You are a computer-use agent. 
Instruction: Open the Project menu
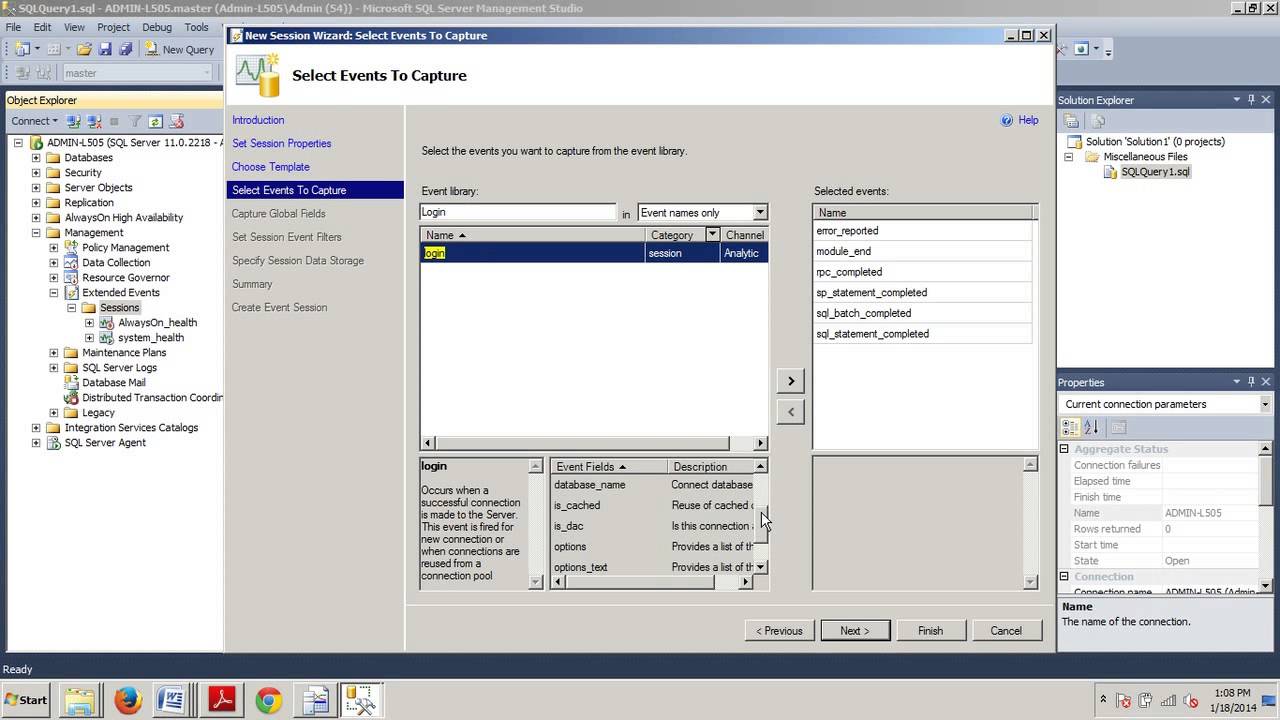113,27
